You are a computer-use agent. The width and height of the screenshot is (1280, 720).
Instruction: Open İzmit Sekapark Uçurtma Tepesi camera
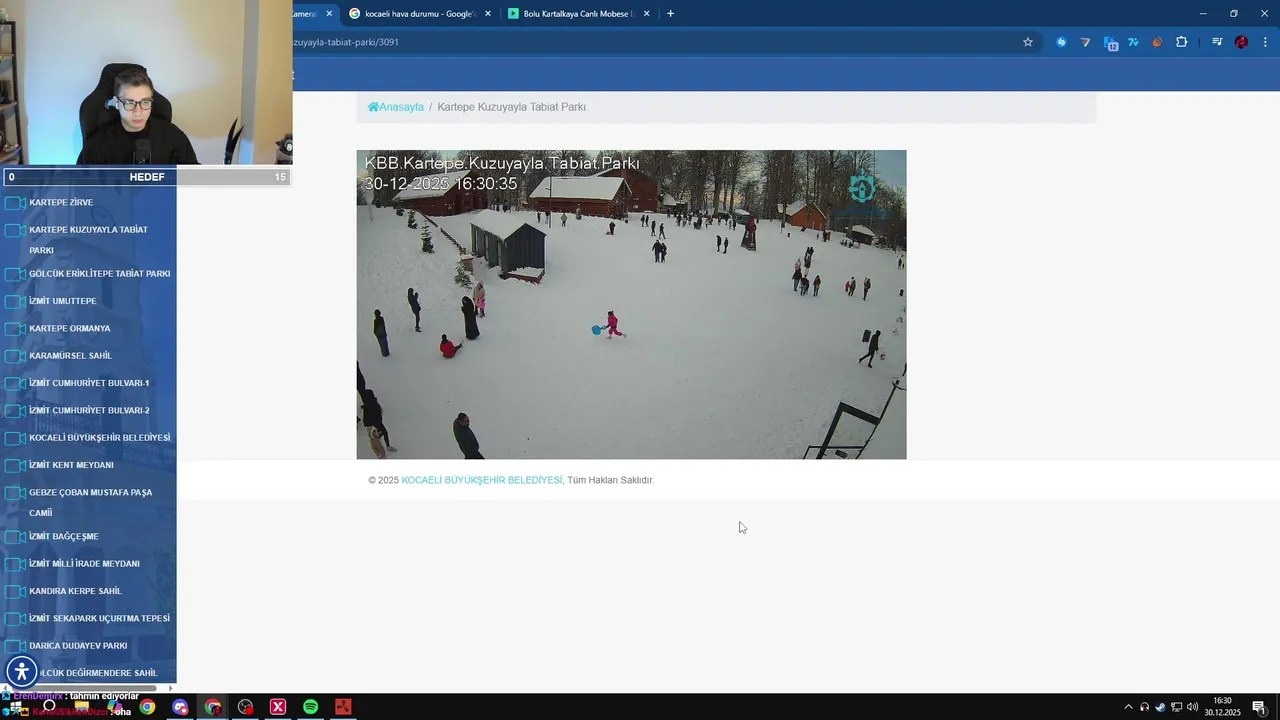[x=99, y=619]
